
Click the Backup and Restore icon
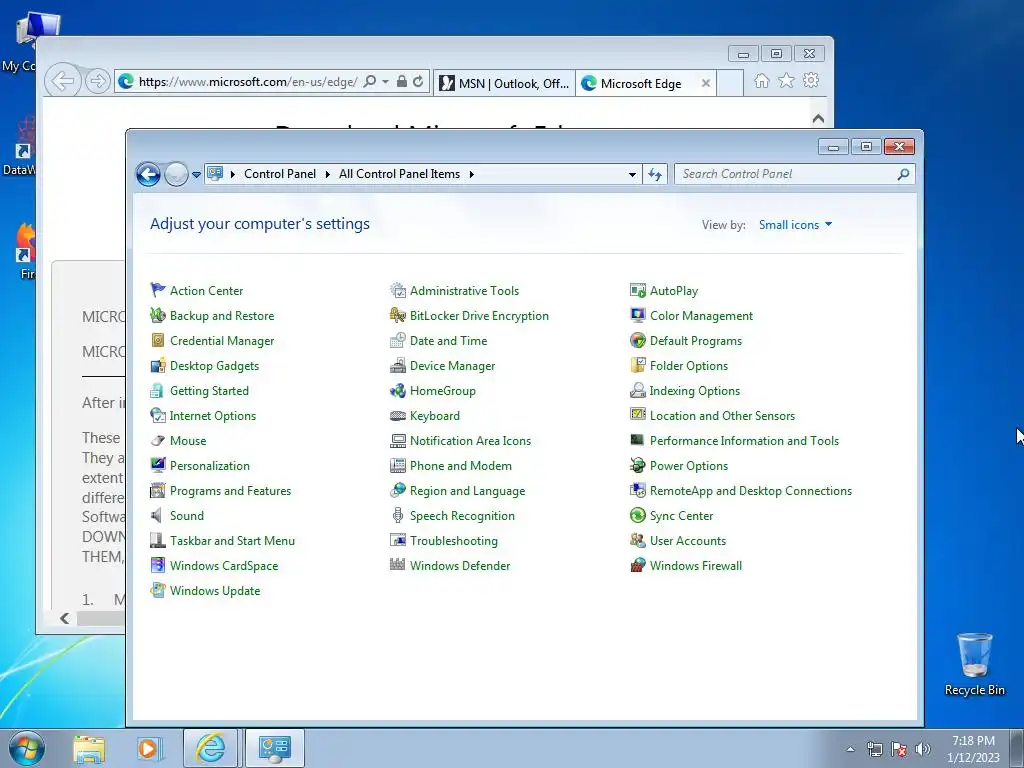[157, 315]
